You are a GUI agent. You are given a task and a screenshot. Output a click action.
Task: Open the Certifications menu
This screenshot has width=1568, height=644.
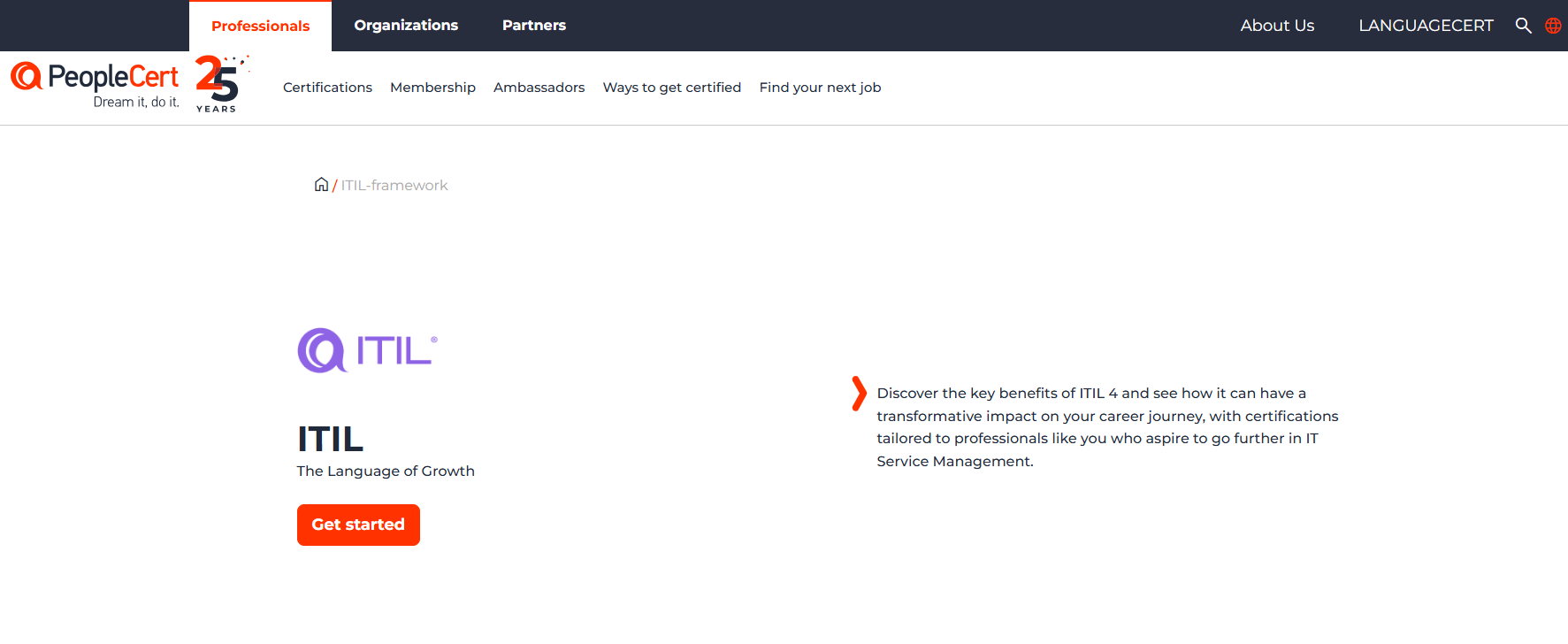327,87
